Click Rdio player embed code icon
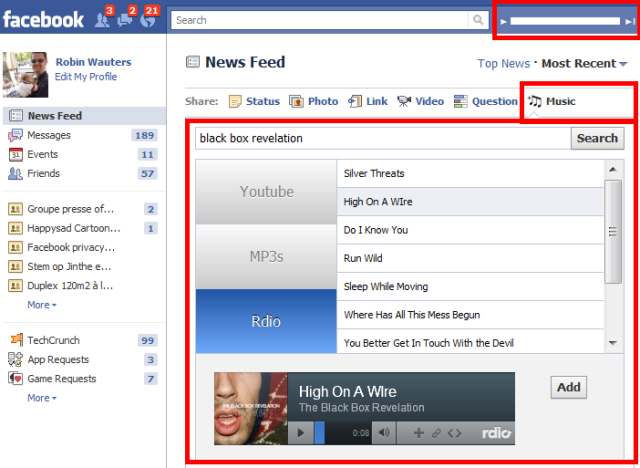Viewport: 640px width, 468px height. [x=454, y=433]
